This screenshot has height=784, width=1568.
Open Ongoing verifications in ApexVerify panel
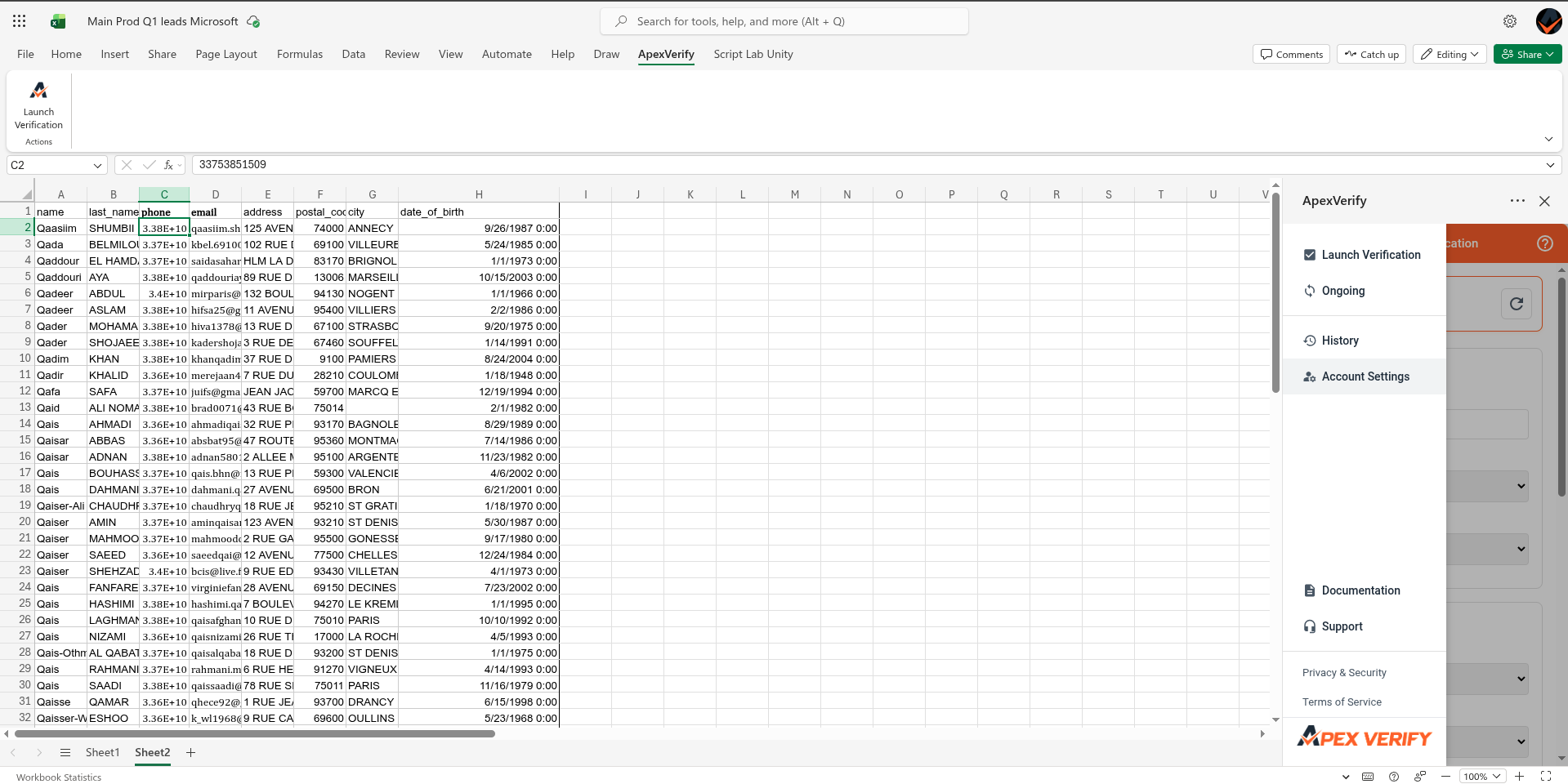[x=1343, y=291]
